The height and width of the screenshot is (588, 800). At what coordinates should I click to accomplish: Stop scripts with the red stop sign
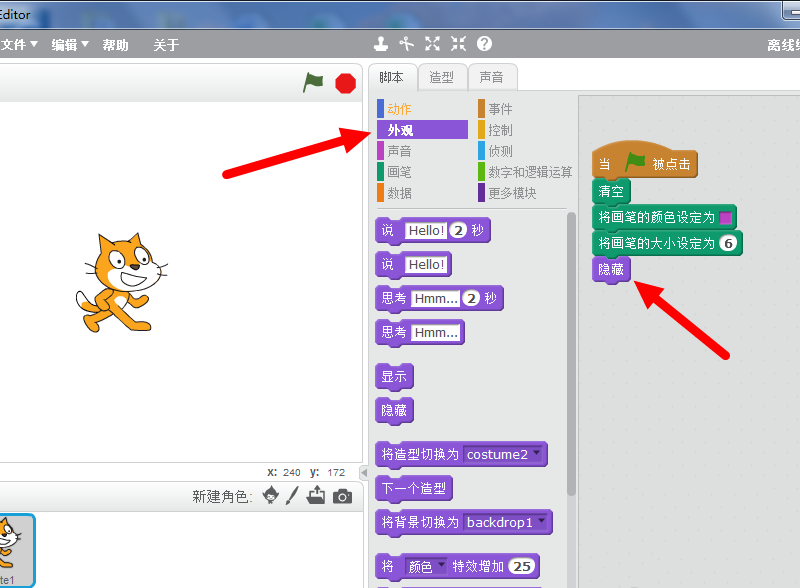click(345, 83)
